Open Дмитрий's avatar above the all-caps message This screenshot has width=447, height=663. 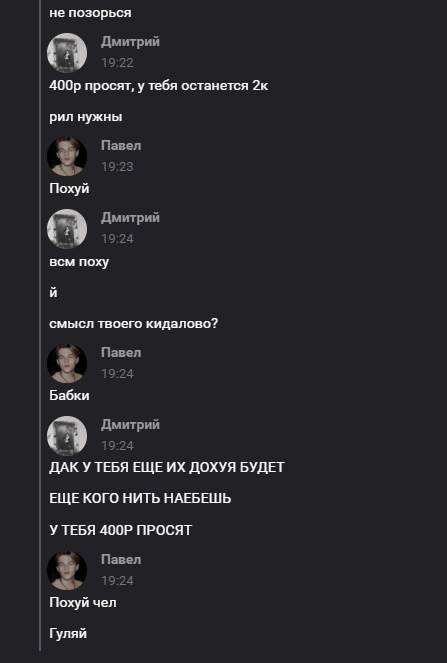point(67,436)
